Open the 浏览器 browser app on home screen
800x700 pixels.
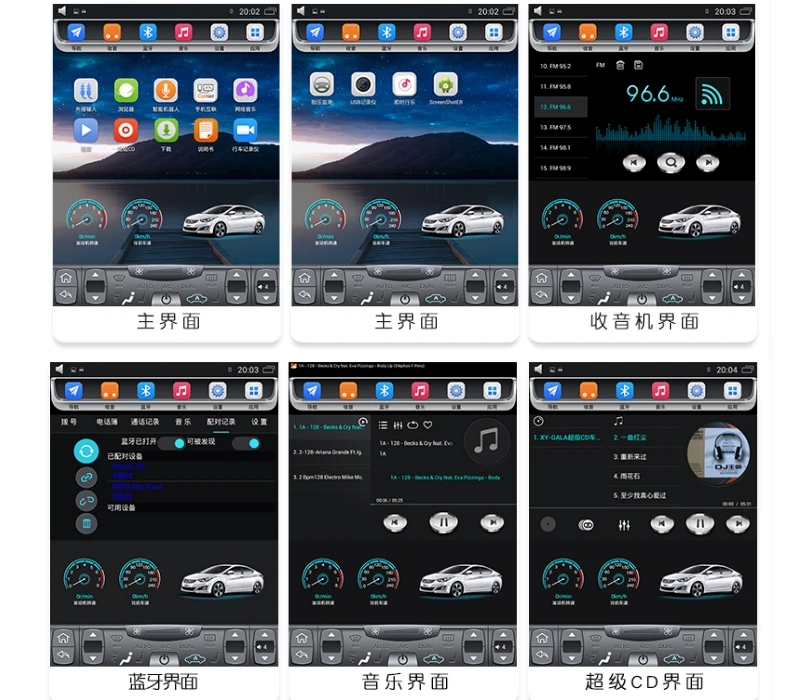pos(126,91)
